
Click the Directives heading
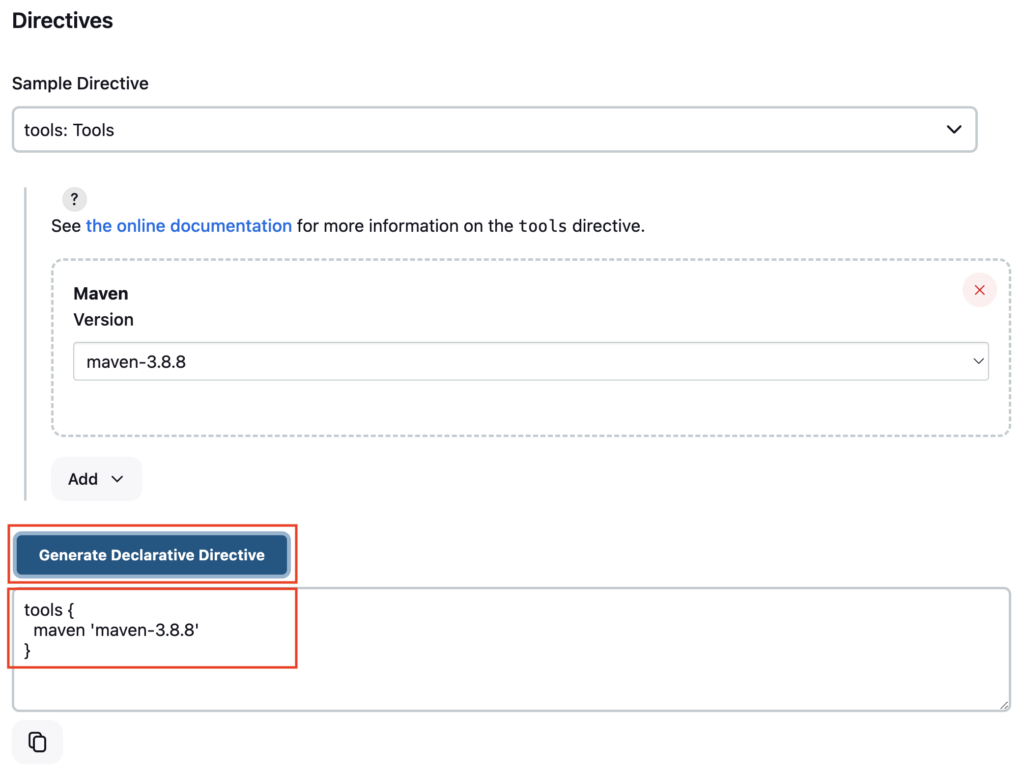click(x=62, y=20)
